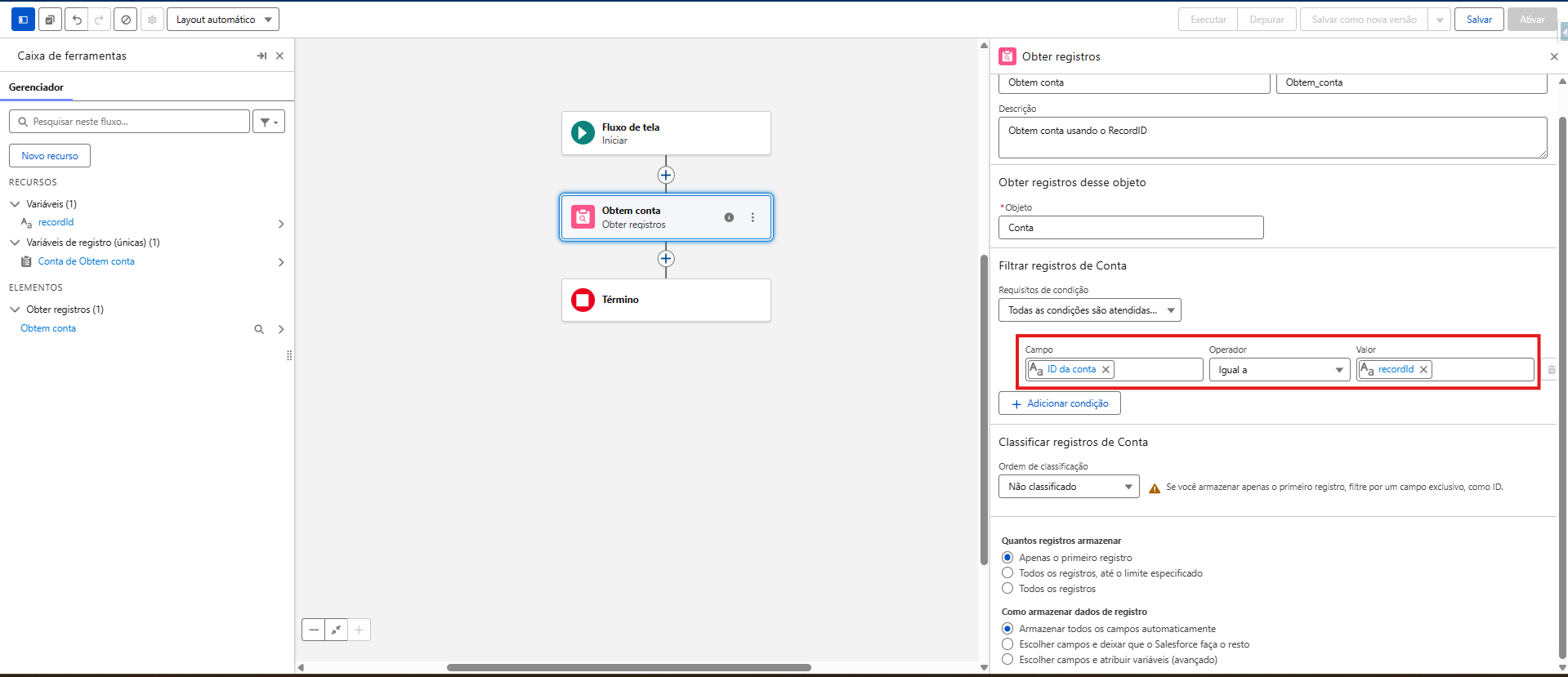Show info icon on Obtem conta node
The width and height of the screenshot is (1568, 677).
coord(729,217)
